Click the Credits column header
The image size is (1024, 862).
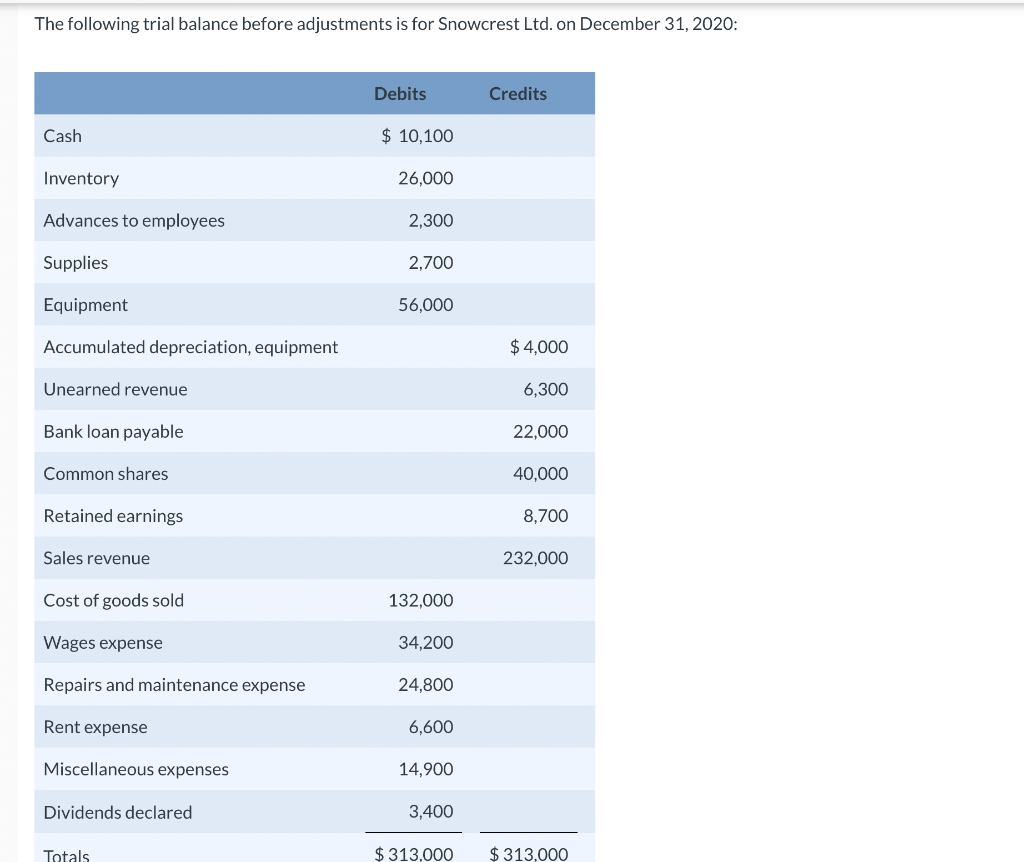click(x=518, y=94)
